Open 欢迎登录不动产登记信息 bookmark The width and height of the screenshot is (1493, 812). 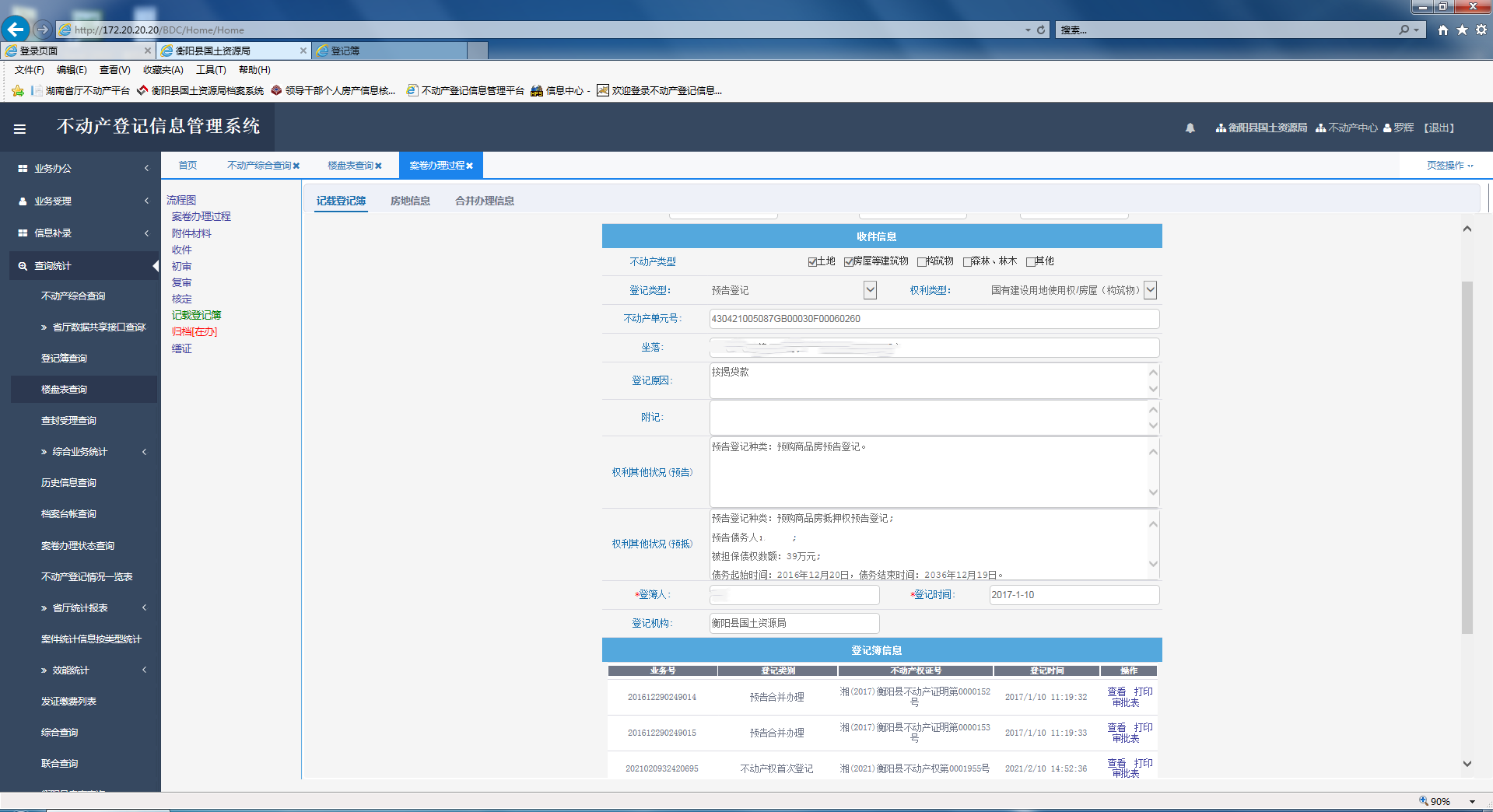click(660, 91)
